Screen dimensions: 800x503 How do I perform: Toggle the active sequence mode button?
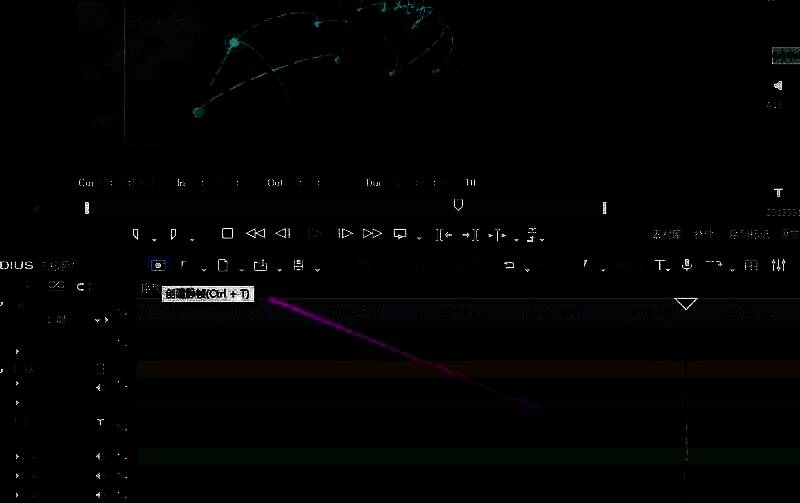158,265
